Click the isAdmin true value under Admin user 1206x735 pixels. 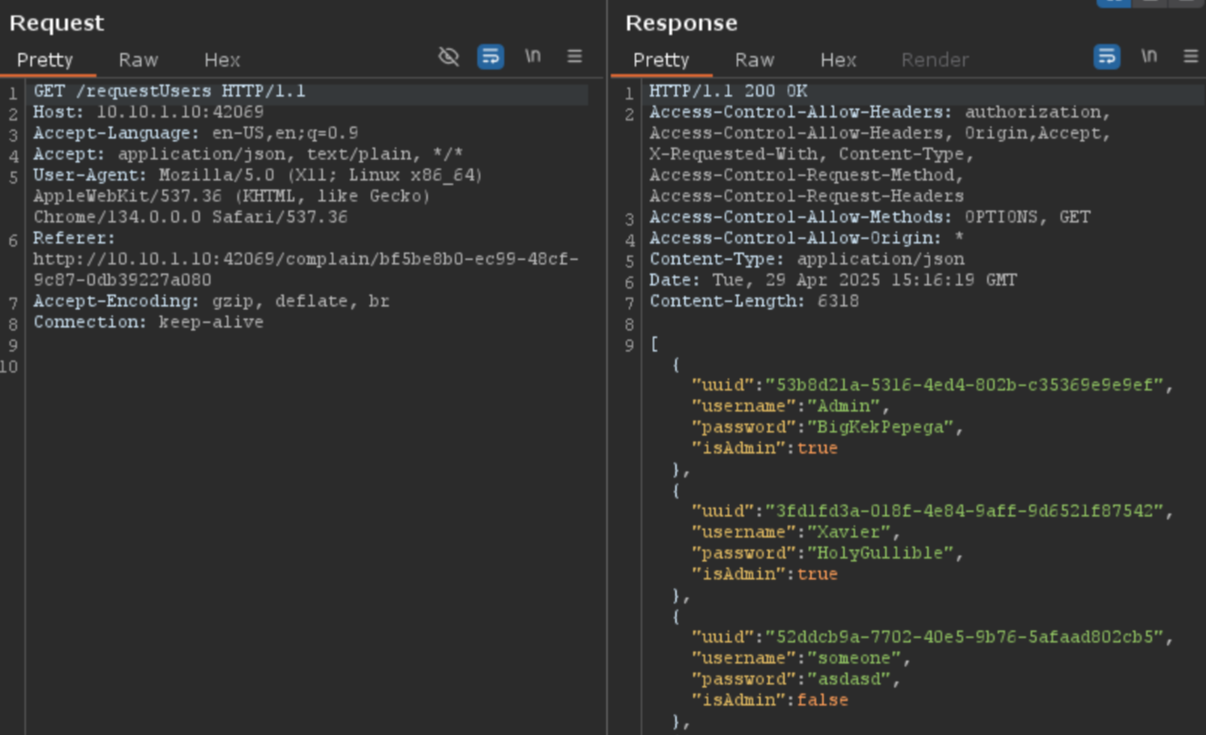pyautogui.click(x=817, y=448)
